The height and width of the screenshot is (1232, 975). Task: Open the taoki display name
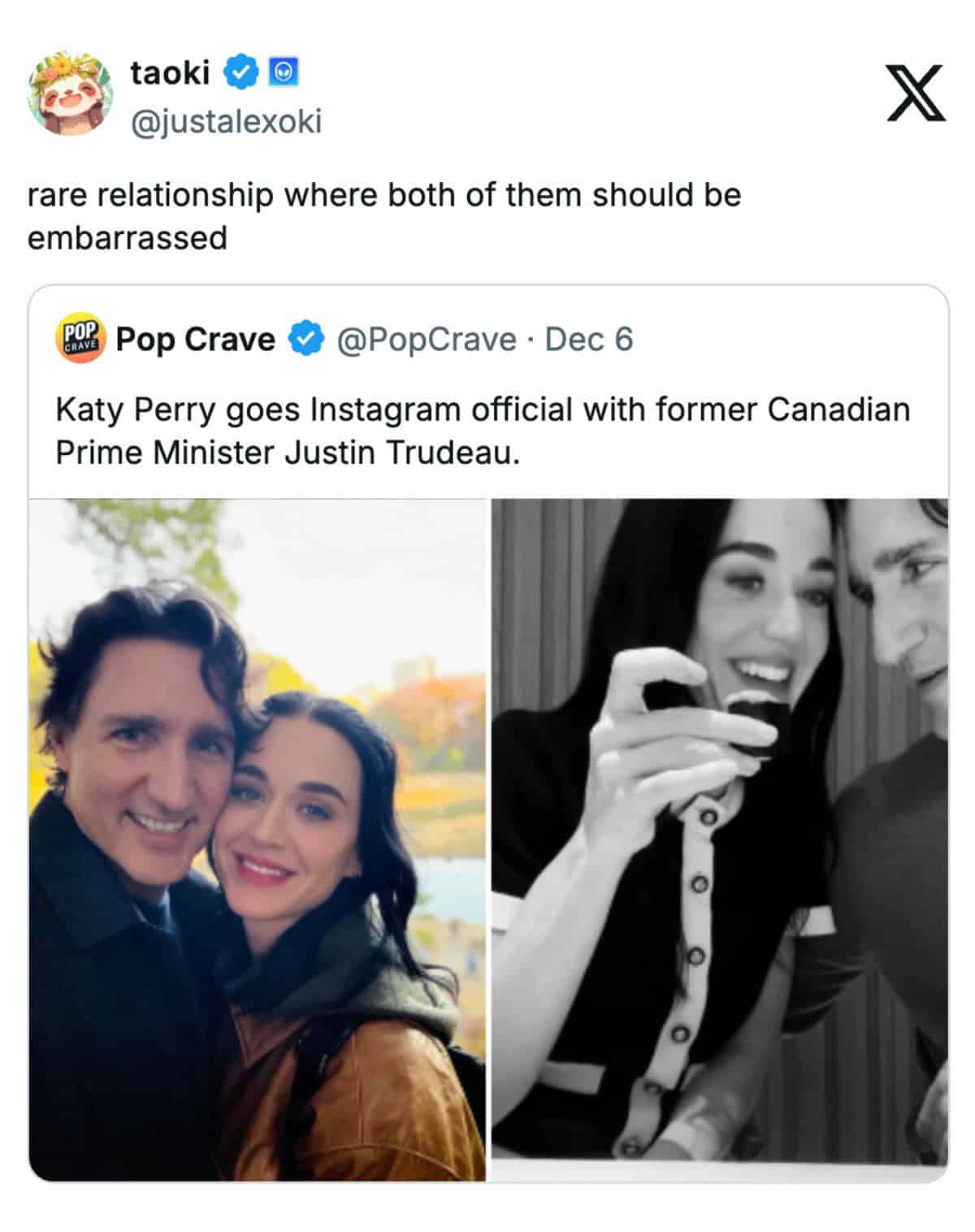coord(170,72)
